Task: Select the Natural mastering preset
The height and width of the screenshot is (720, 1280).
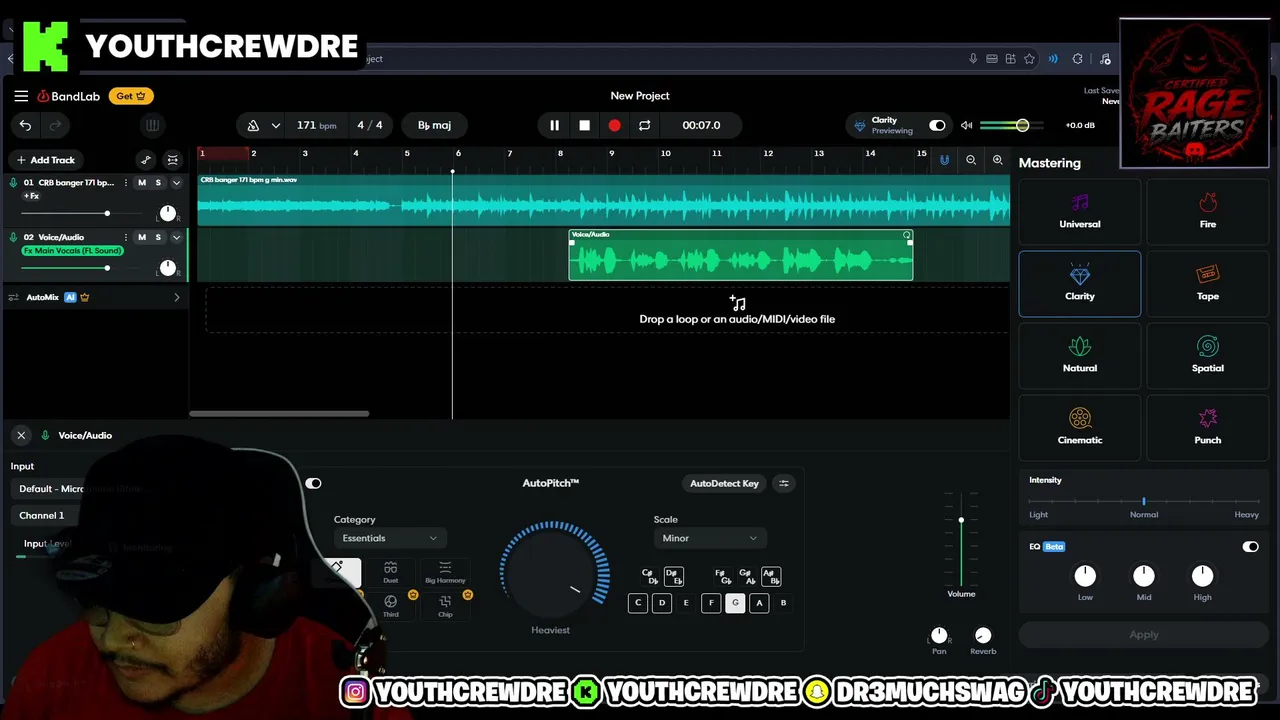Action: pos(1080,356)
